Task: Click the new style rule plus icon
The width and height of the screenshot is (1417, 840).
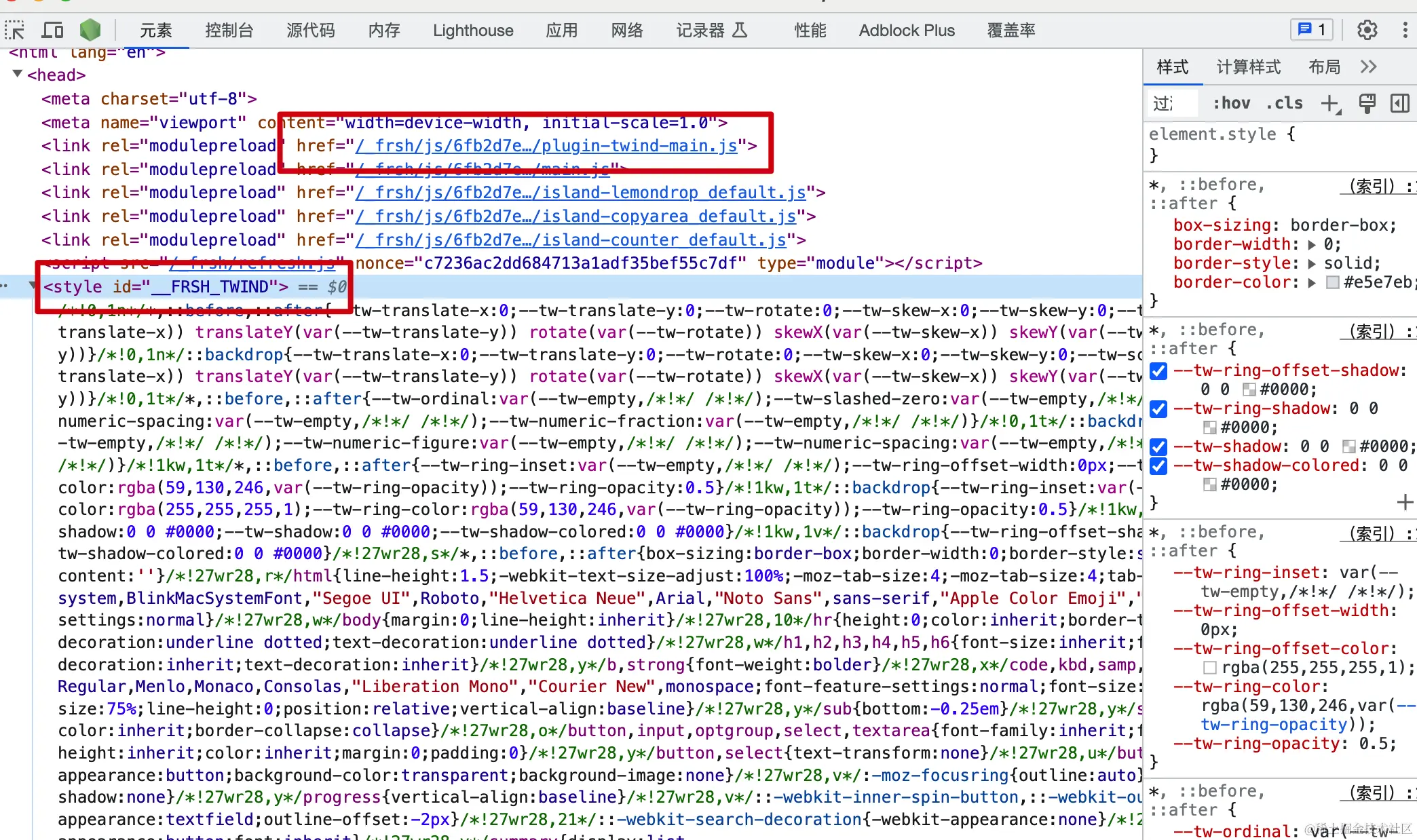Action: click(x=1329, y=103)
